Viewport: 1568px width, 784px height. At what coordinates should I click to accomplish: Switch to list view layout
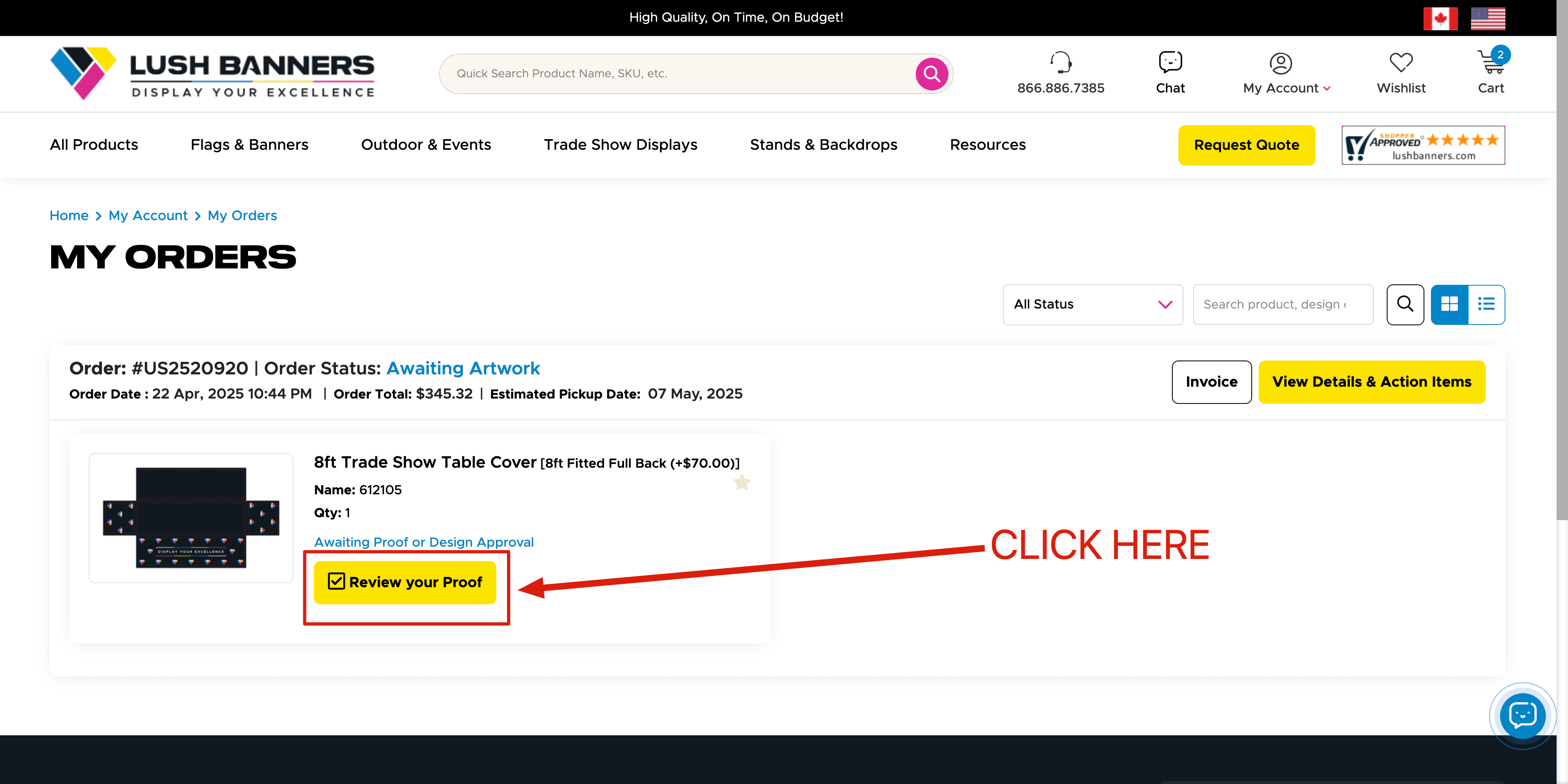(x=1487, y=304)
